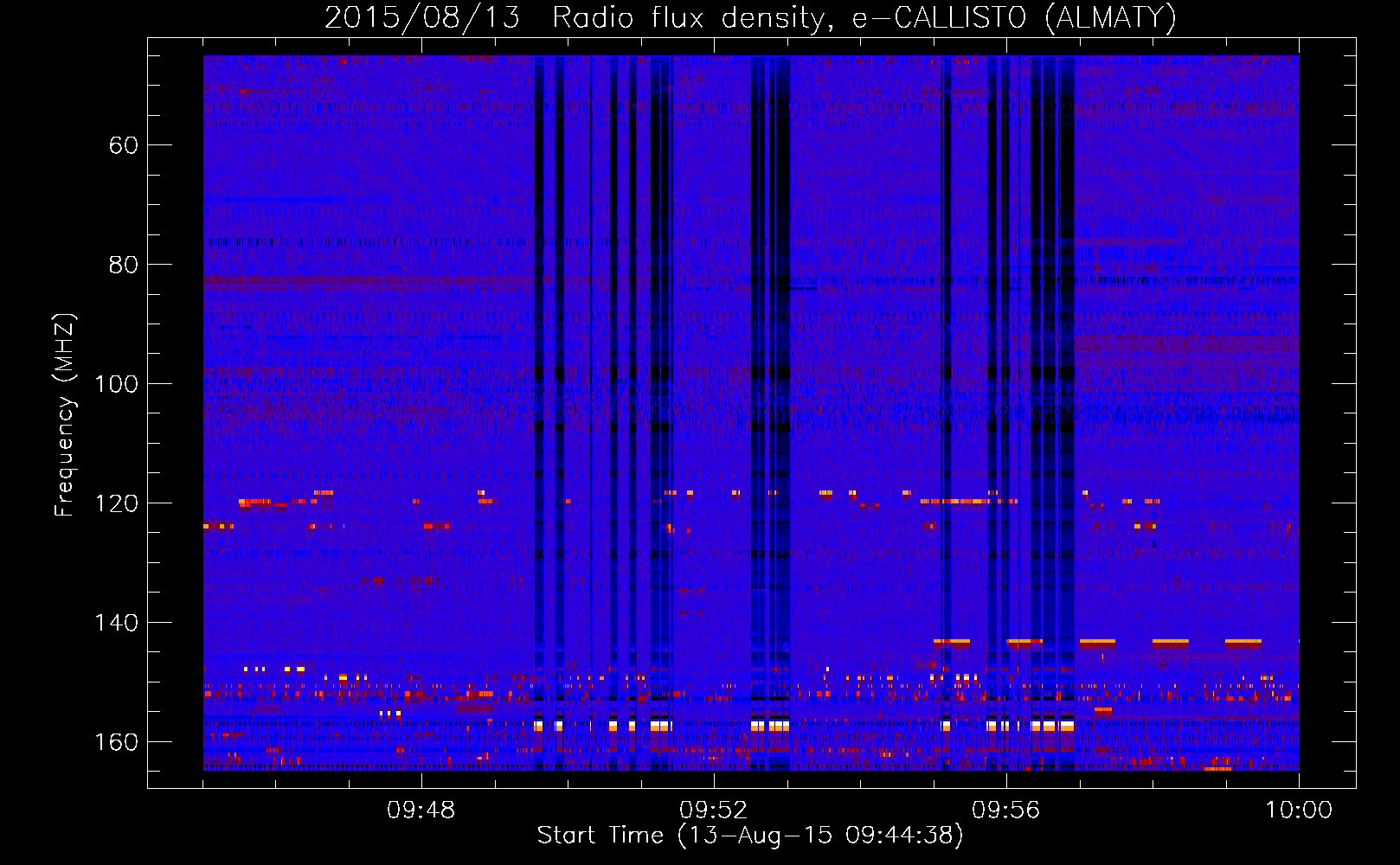
Task: Click the frequency tick label '140'
Action: (116, 623)
